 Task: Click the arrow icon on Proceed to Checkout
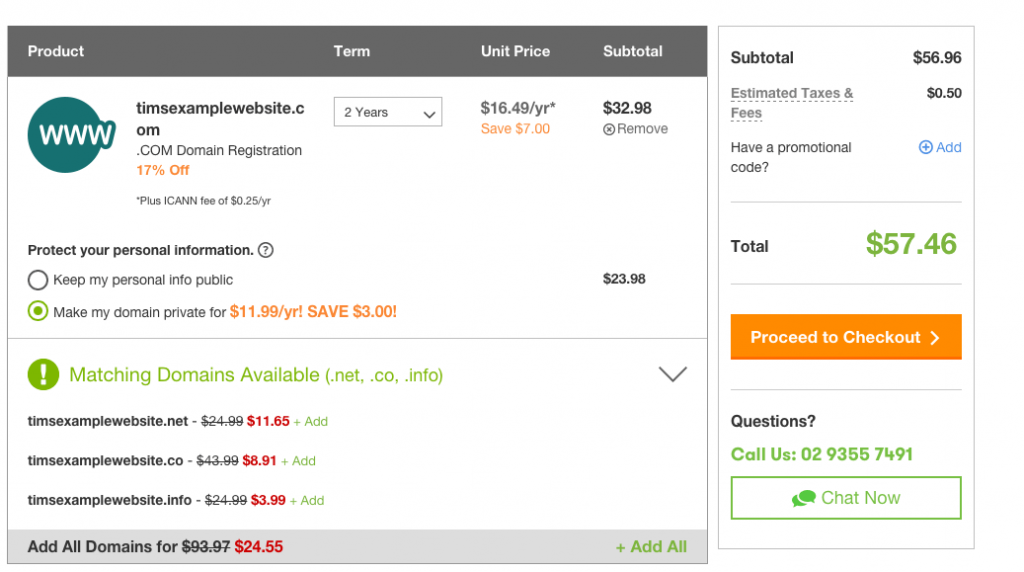pos(935,338)
